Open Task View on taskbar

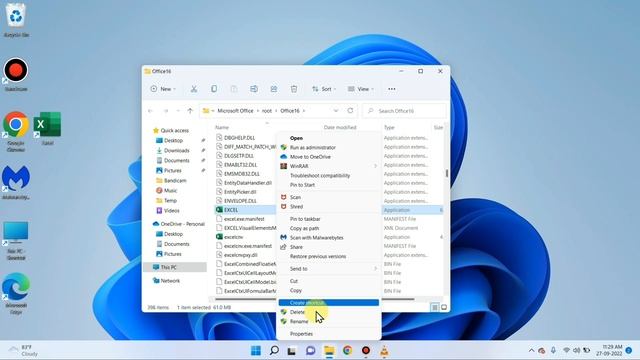pyautogui.click(x=292, y=351)
